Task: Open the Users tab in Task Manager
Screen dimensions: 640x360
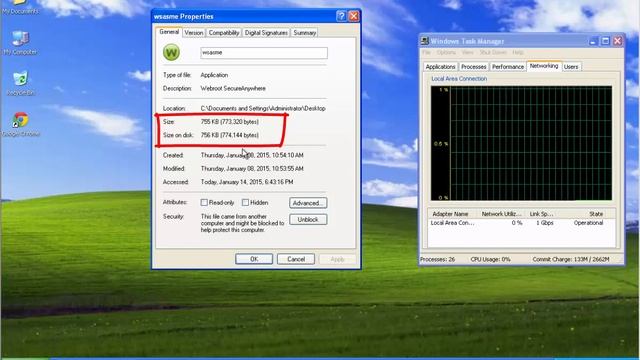Action: pyautogui.click(x=571, y=67)
